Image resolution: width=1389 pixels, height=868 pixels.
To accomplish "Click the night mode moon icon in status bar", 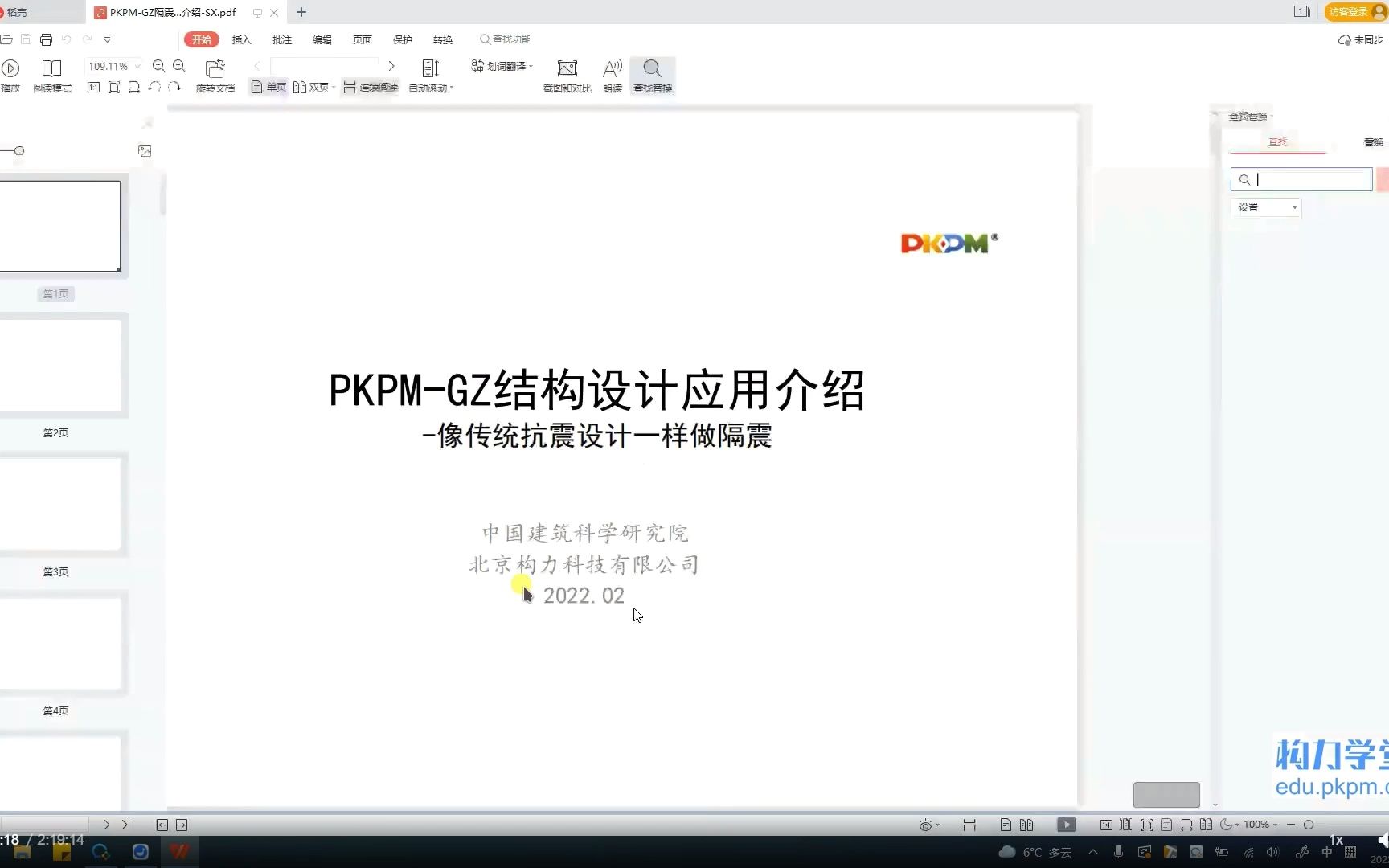I will tap(1226, 825).
